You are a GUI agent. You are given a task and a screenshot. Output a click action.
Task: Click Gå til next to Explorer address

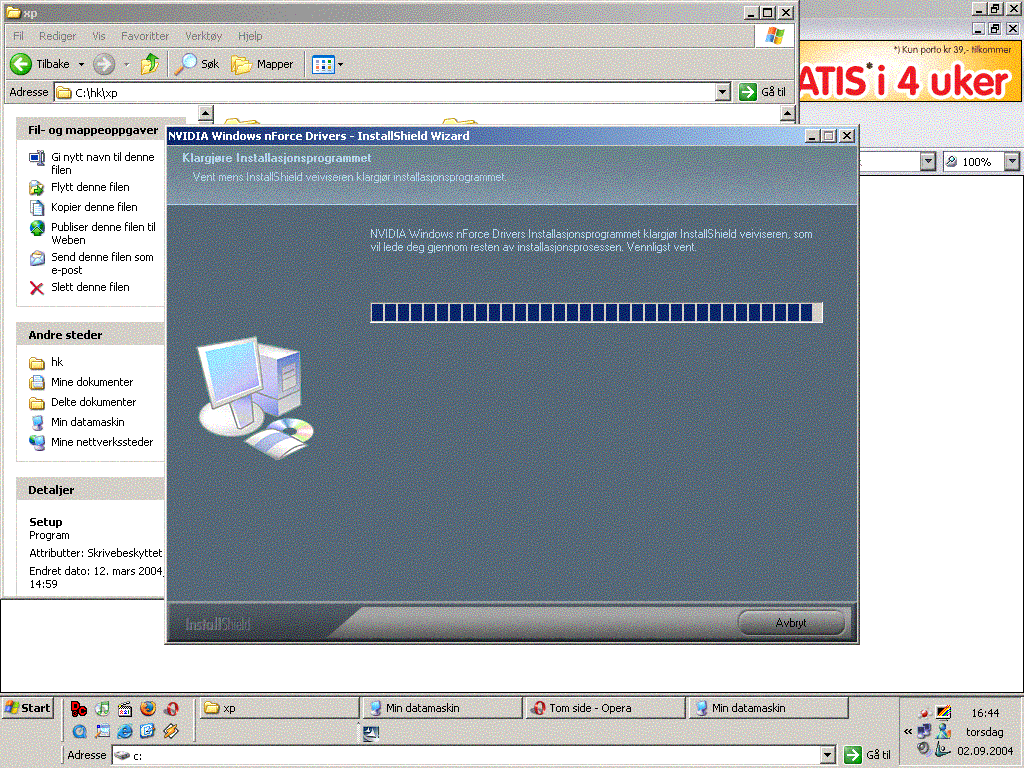pos(763,92)
